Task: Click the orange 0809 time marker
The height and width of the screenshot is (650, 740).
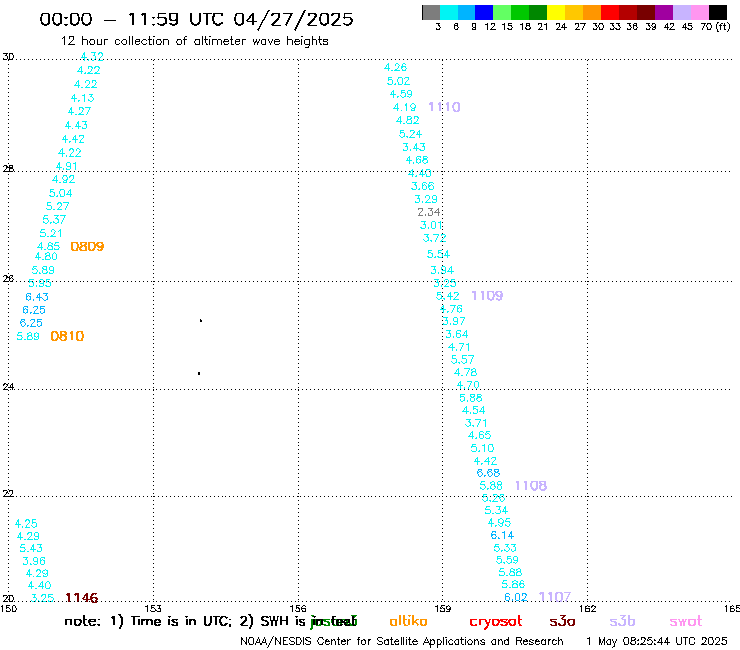Action: (87, 246)
